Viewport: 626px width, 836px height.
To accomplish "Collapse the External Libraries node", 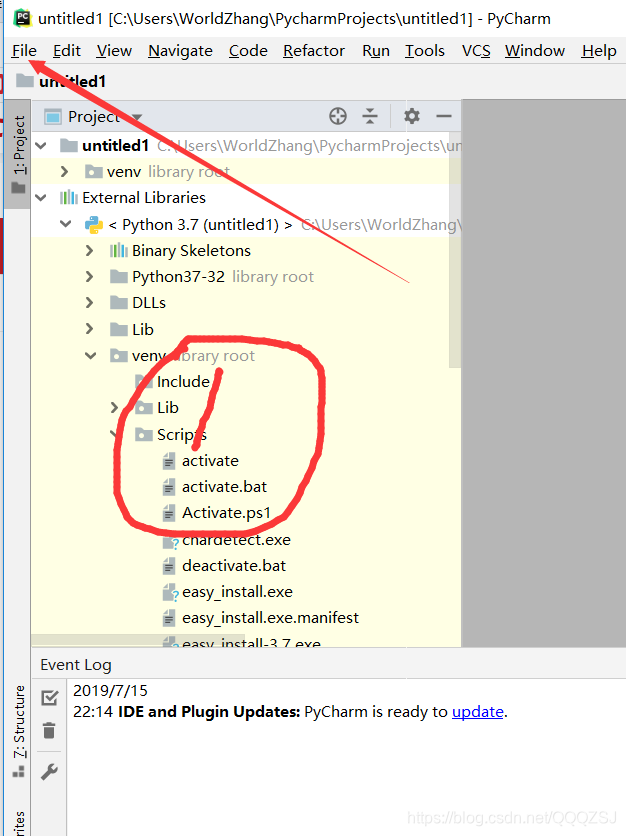I will [41, 197].
